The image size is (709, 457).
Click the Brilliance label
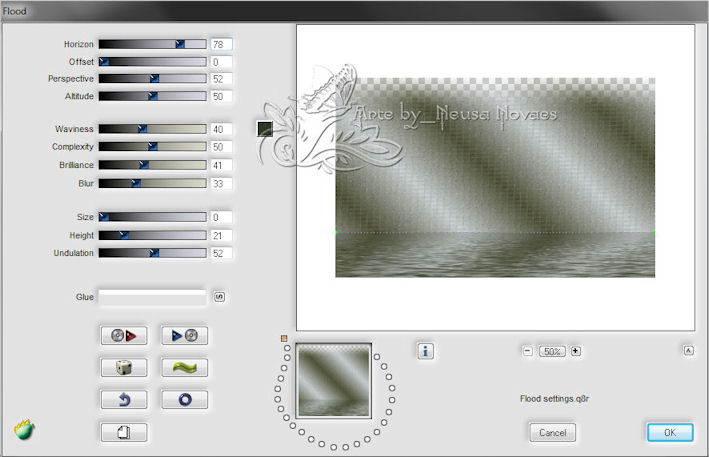(x=76, y=165)
